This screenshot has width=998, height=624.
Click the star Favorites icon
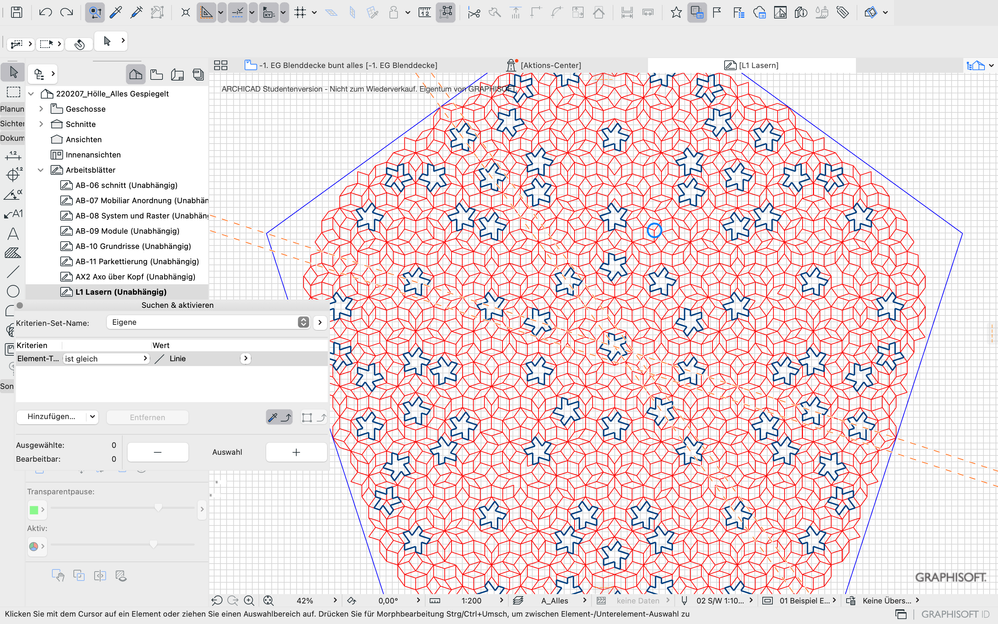(676, 12)
